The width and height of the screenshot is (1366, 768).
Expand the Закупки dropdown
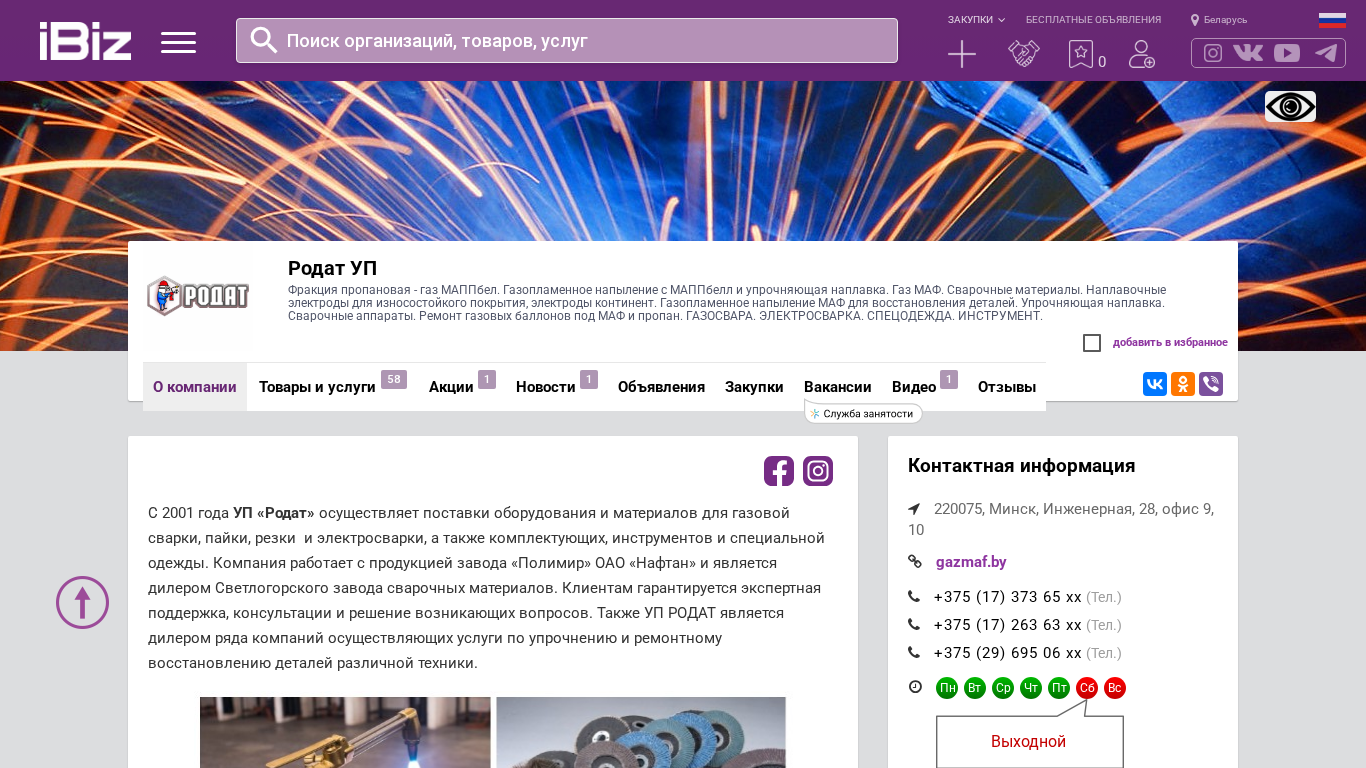point(976,20)
